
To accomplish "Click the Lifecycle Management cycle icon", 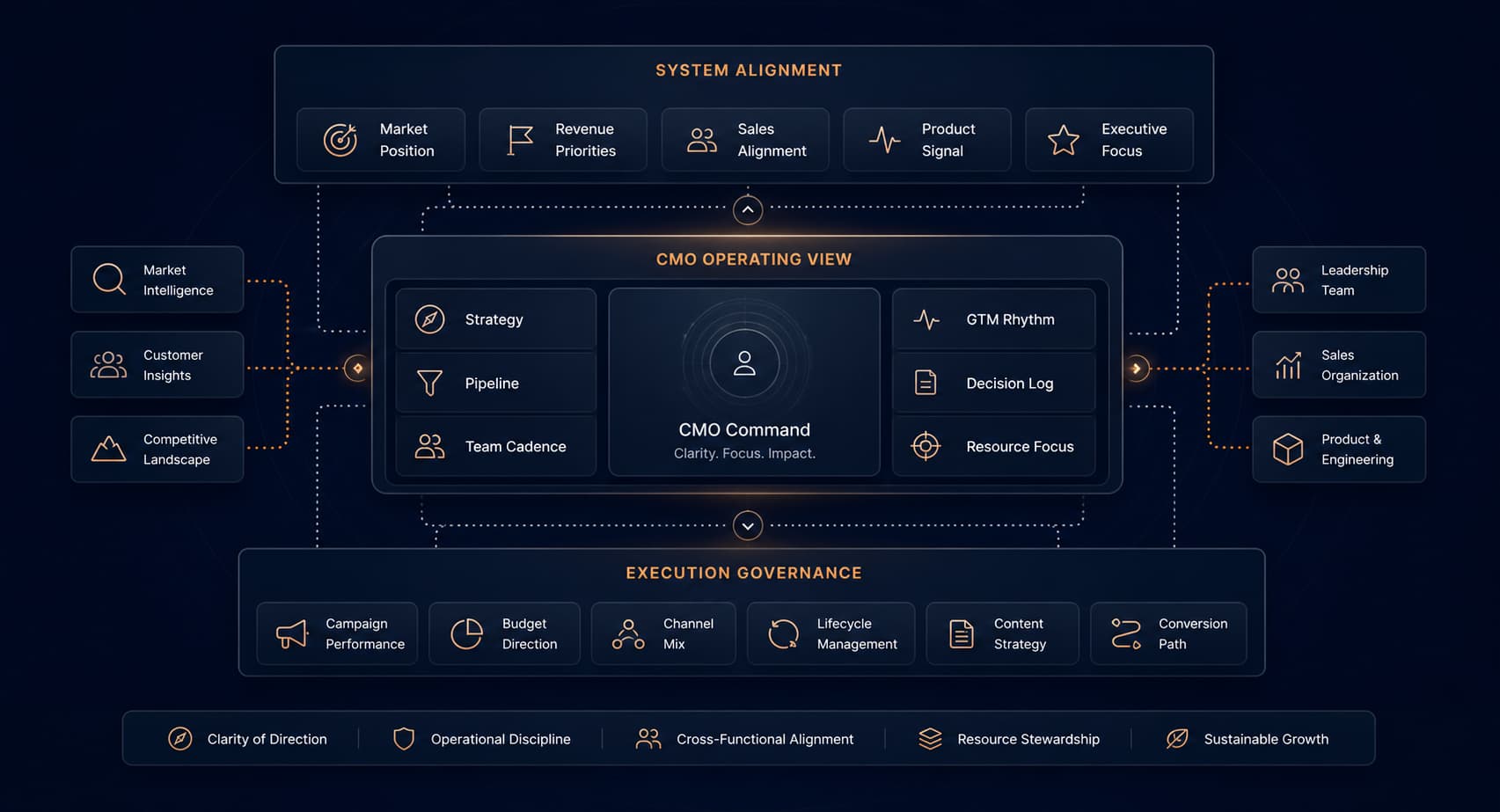I will tap(783, 633).
